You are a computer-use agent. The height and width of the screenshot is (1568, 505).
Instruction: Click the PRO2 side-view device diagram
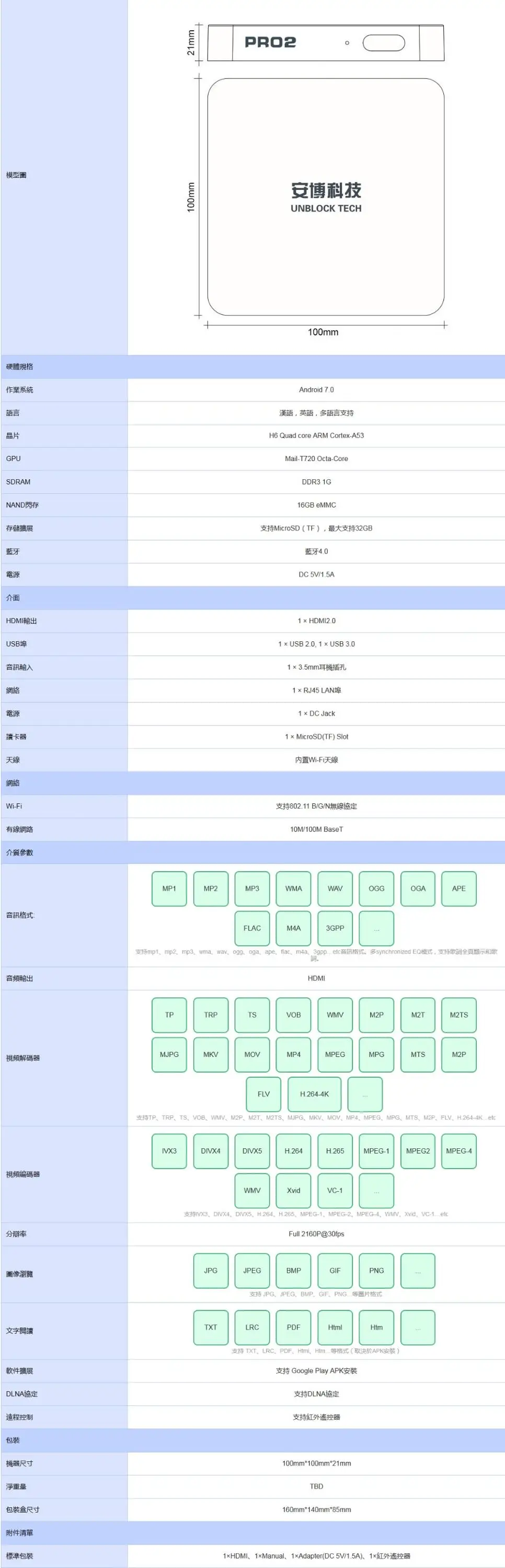coord(326,43)
